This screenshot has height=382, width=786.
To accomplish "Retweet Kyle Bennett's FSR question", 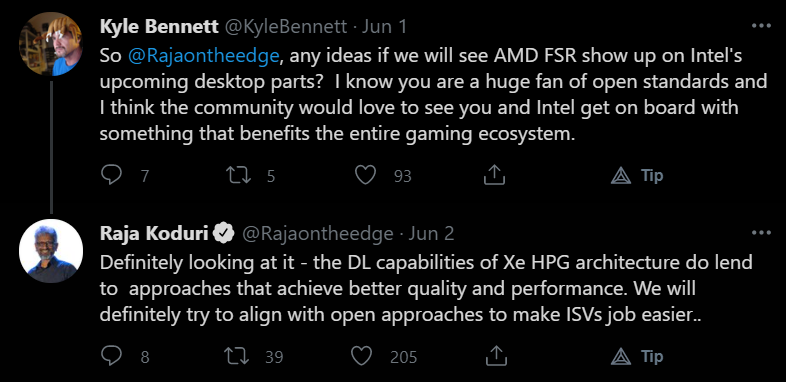I will tap(238, 175).
